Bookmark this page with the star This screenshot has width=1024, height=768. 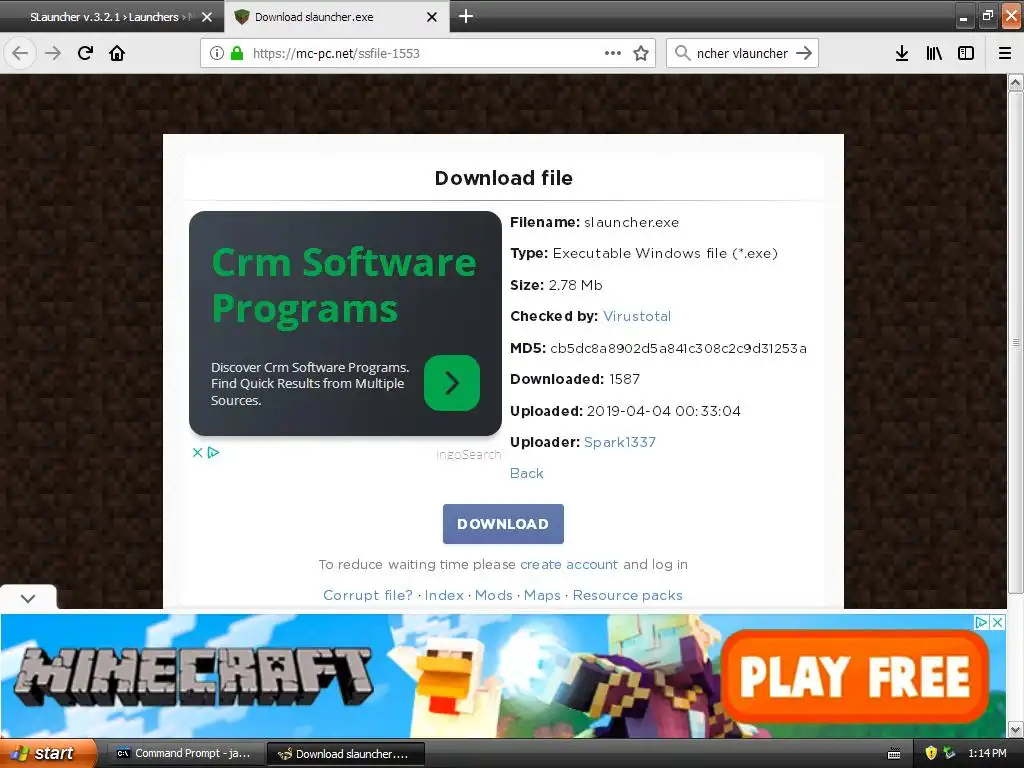[x=641, y=53]
